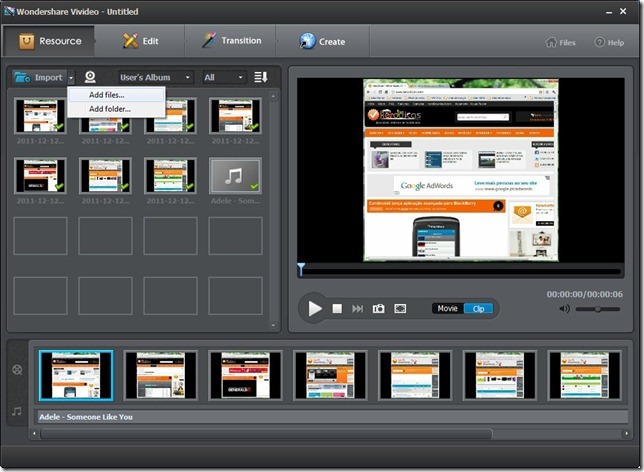Open the All filter dropdown
The image size is (644, 472).
tap(224, 77)
